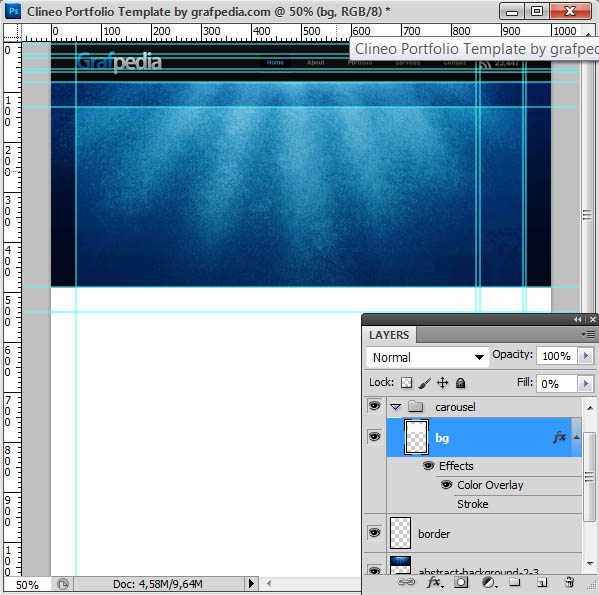Viewport: 599px width, 595px height.
Task: Click the 50% zoom field
Action: (27, 585)
